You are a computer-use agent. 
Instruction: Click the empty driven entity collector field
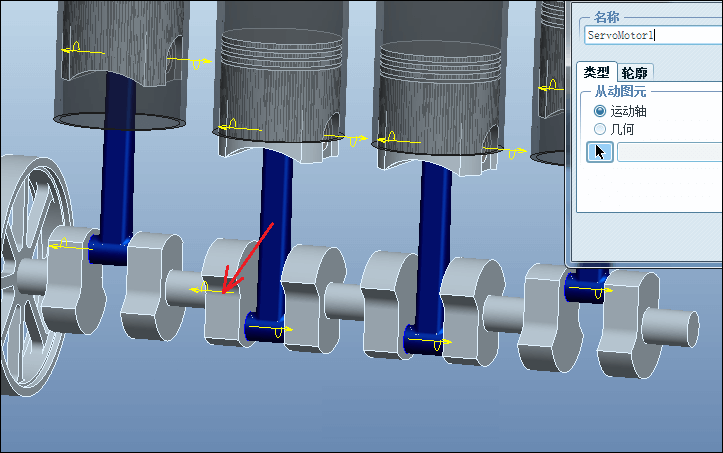[670, 152]
